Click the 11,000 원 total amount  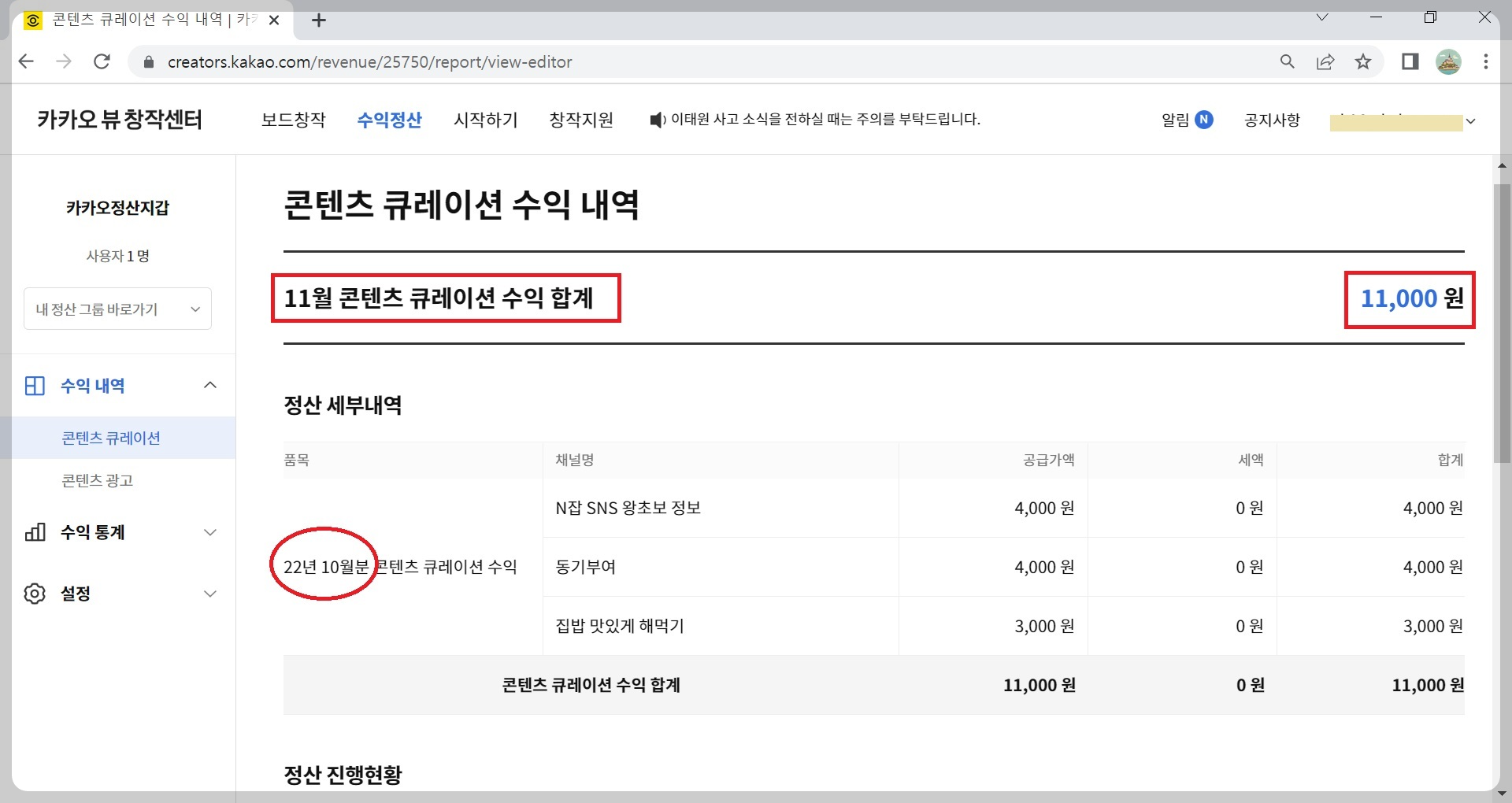pos(1412,298)
